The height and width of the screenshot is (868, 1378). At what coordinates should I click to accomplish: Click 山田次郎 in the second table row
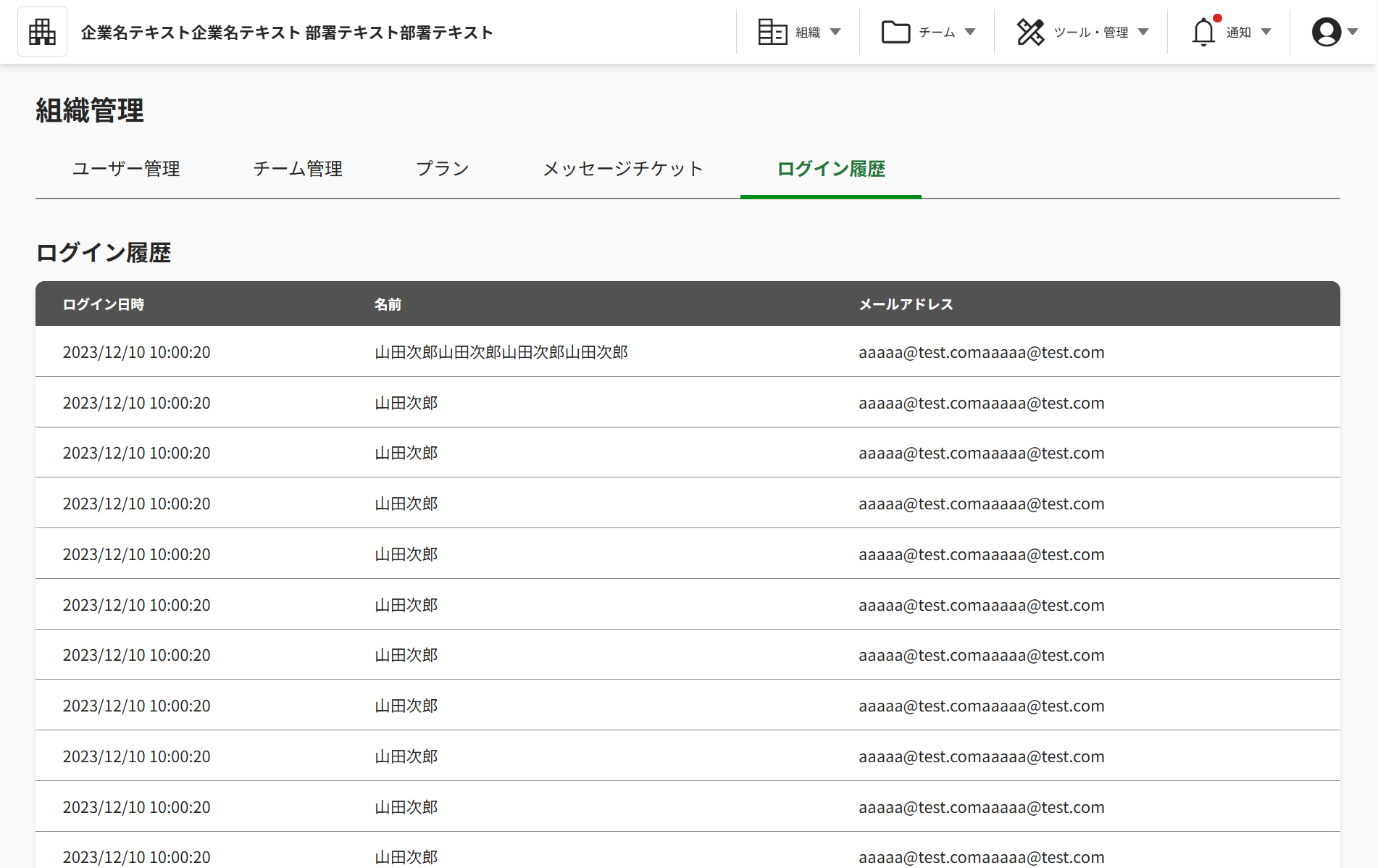[406, 403]
